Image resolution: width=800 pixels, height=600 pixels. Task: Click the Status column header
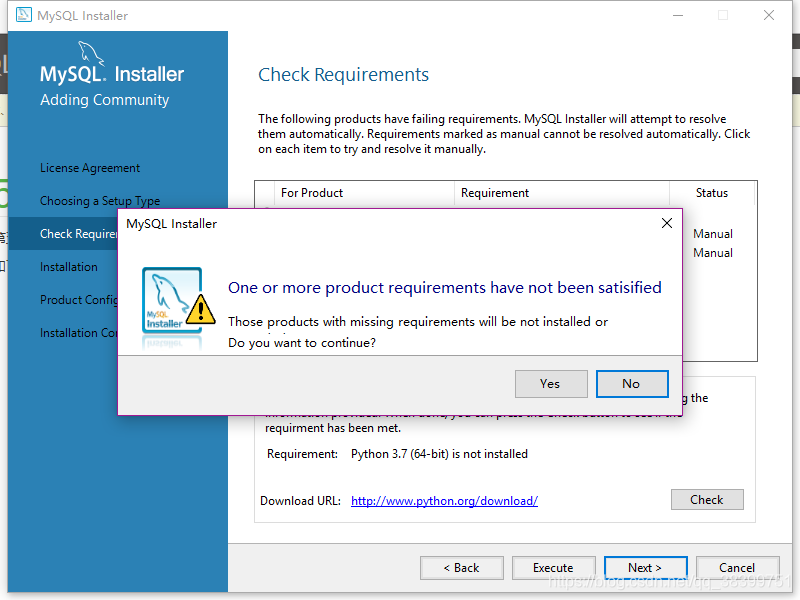712,193
